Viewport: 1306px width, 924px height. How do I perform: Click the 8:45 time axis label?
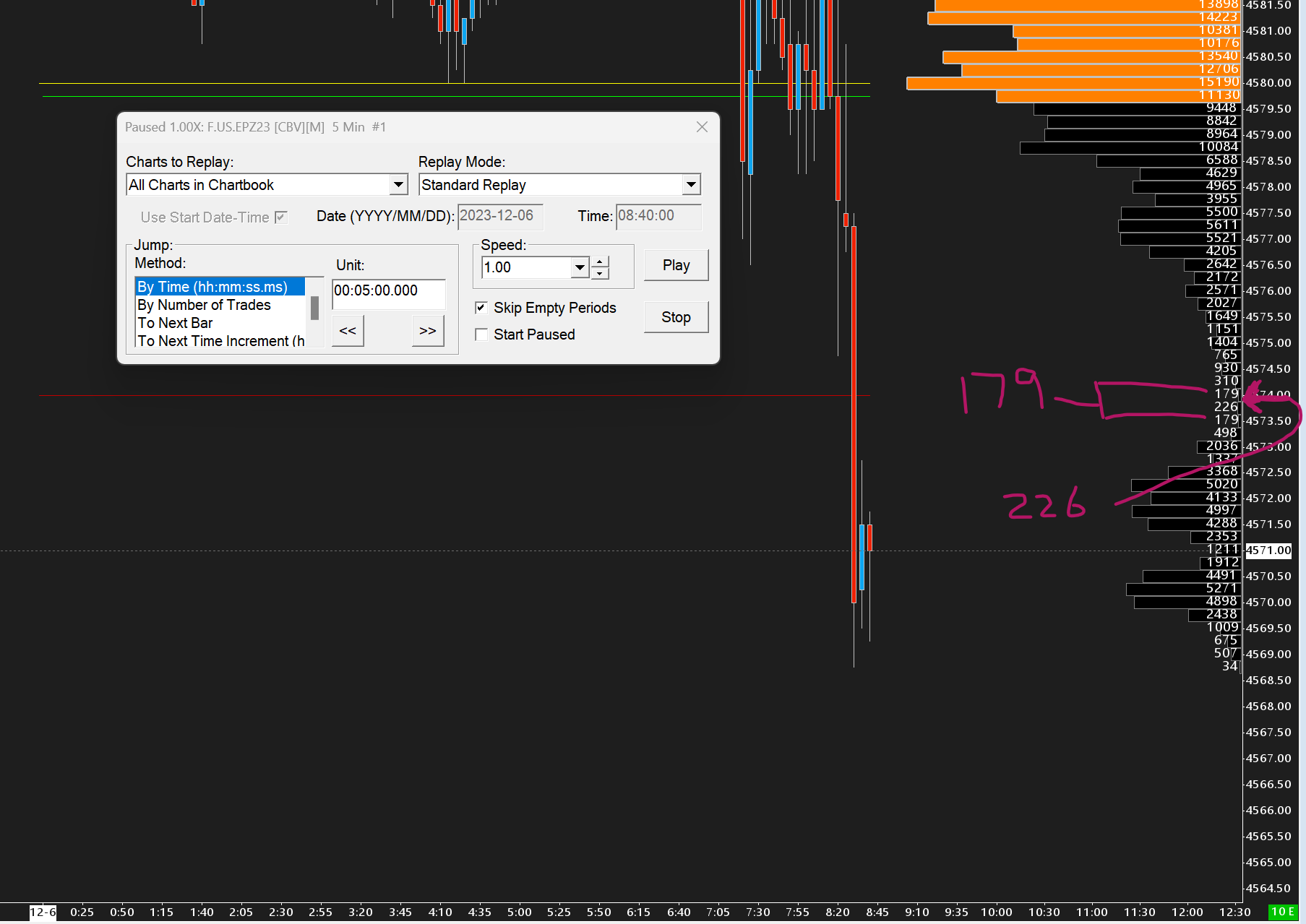[877, 912]
